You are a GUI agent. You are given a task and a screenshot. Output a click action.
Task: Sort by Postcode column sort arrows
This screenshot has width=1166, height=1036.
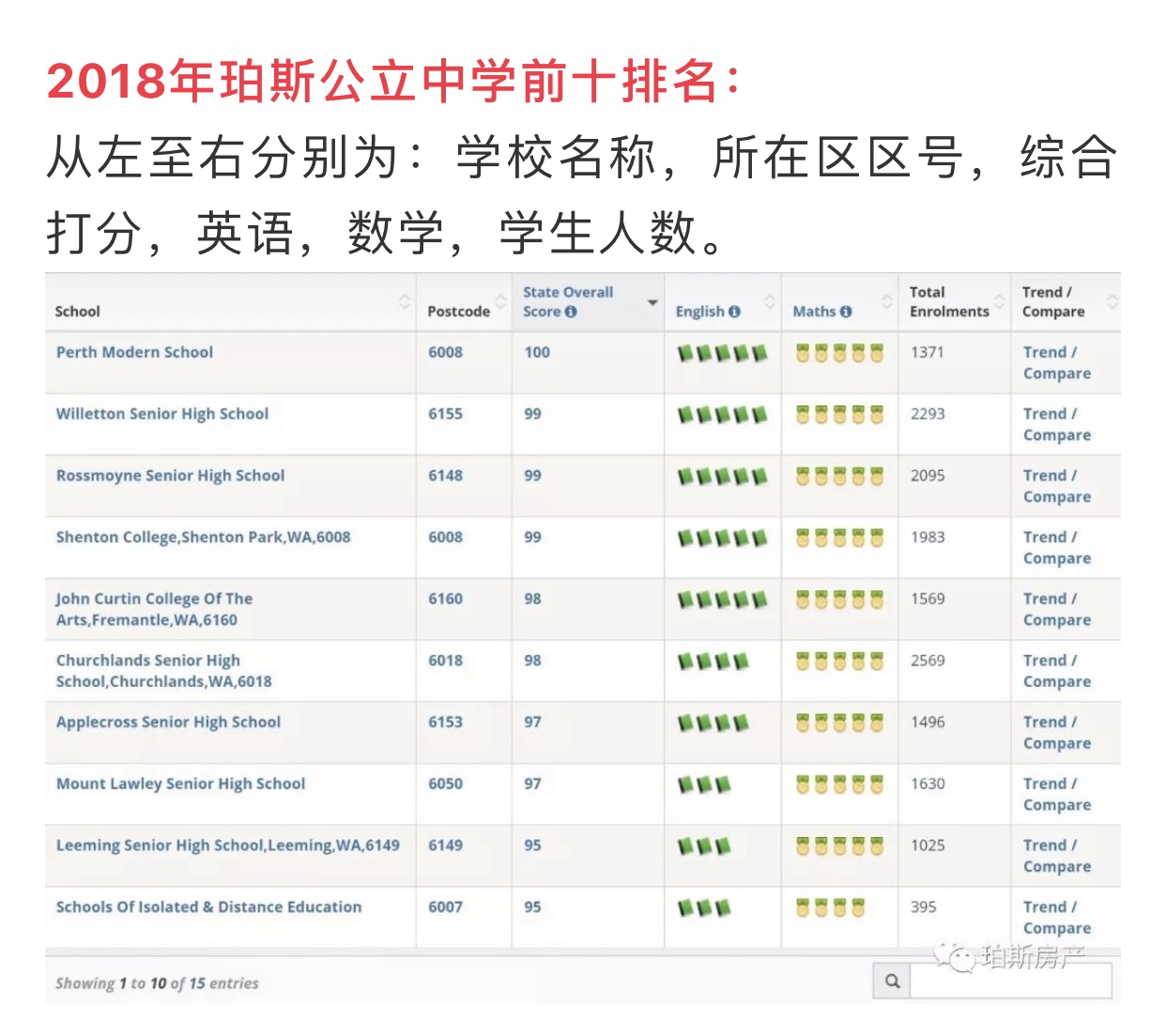coord(501,302)
